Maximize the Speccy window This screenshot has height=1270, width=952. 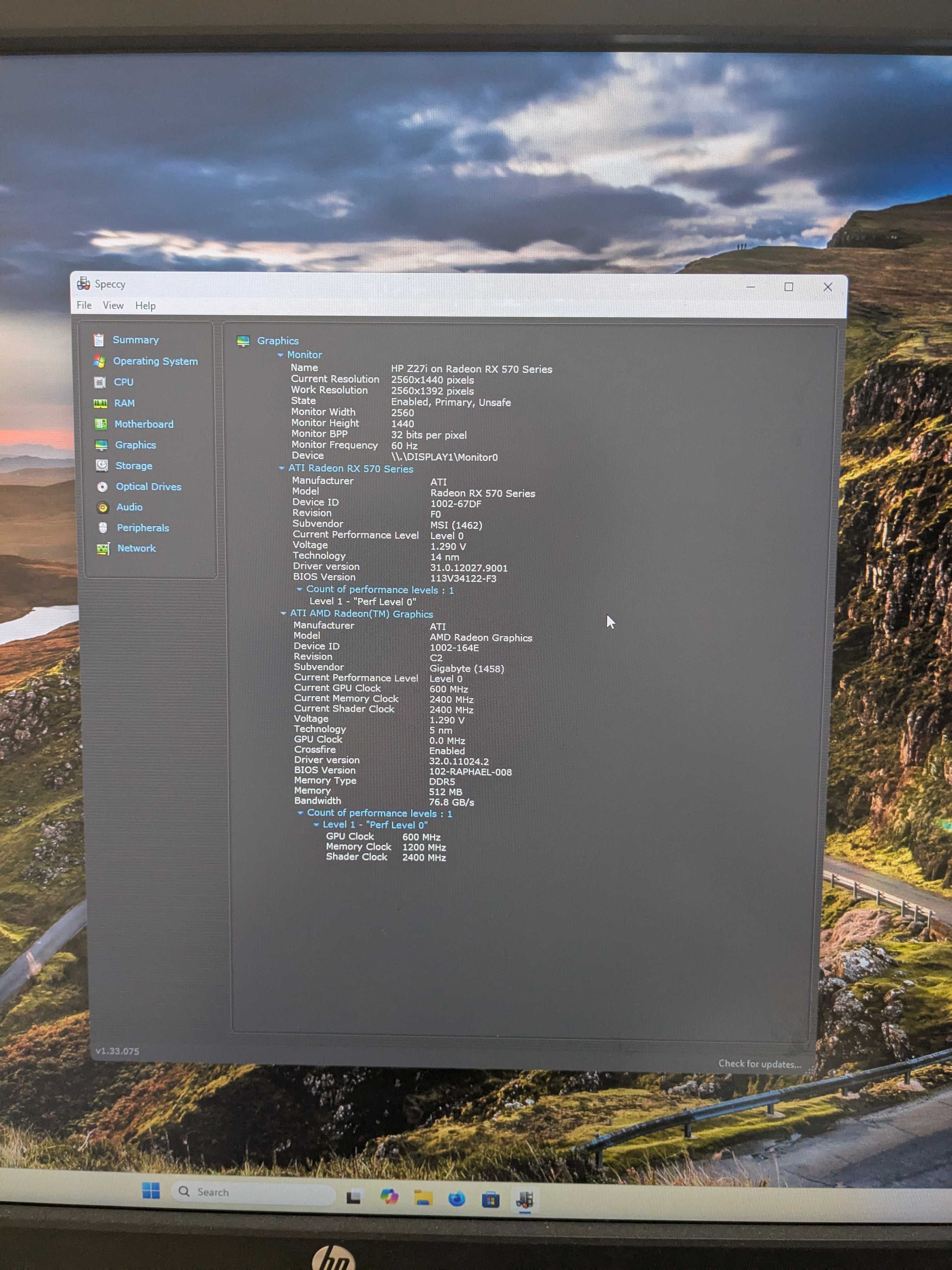coord(789,287)
